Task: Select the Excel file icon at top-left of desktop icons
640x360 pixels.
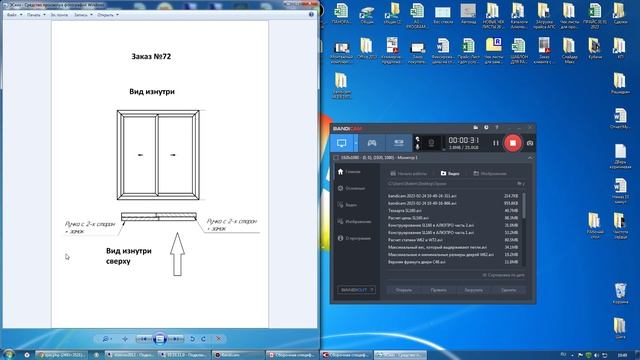Action: click(341, 13)
